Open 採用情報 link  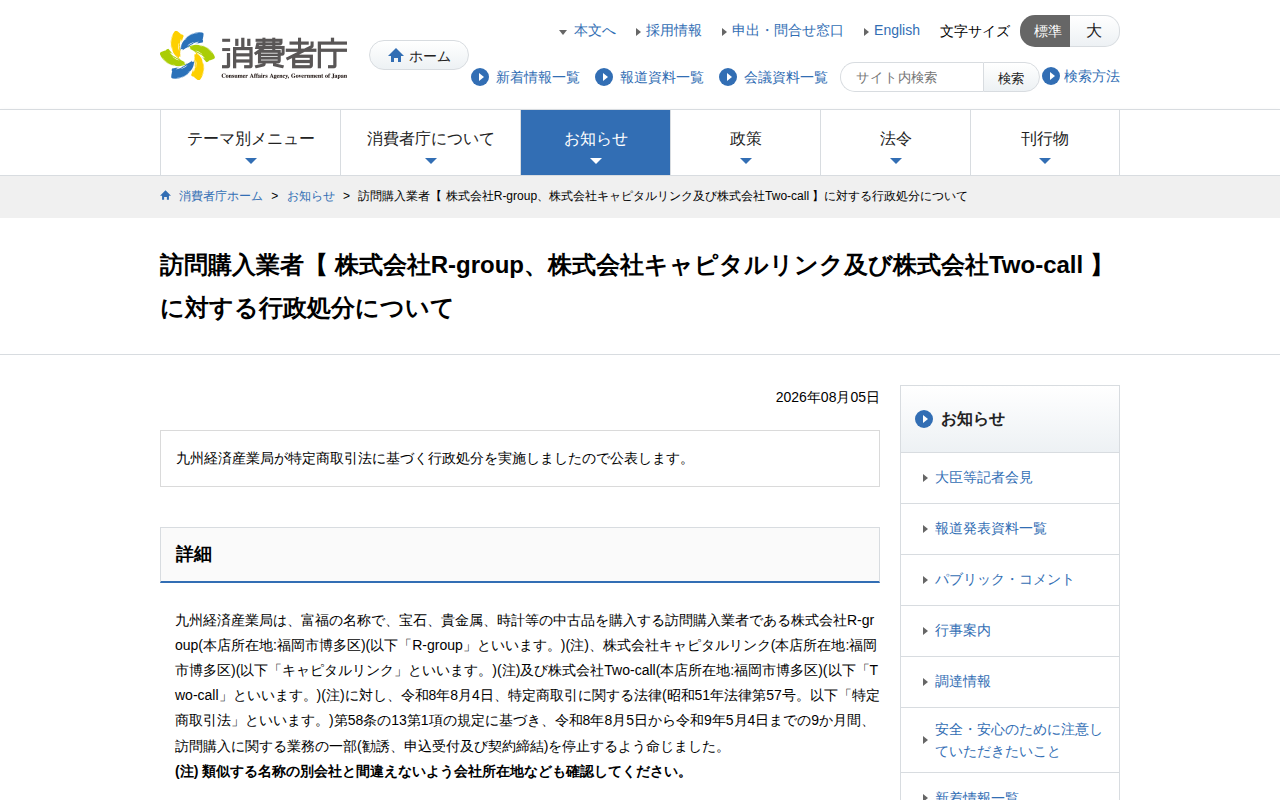tap(673, 31)
